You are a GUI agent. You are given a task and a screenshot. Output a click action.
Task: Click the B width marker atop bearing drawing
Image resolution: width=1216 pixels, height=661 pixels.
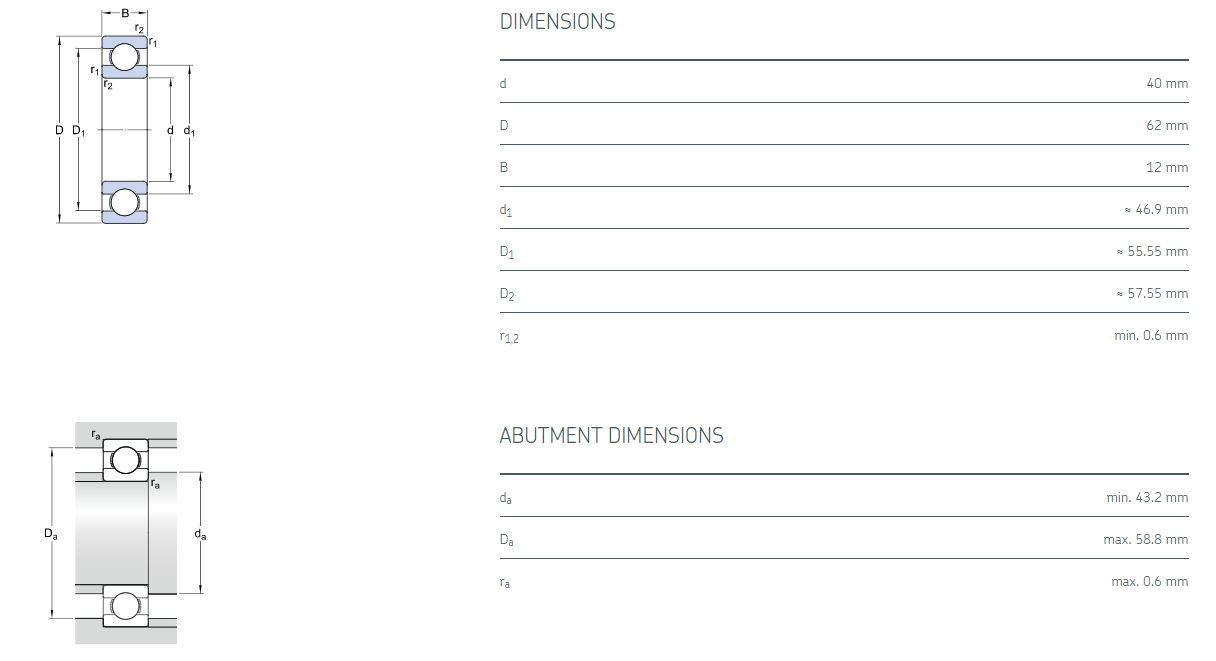click(125, 13)
